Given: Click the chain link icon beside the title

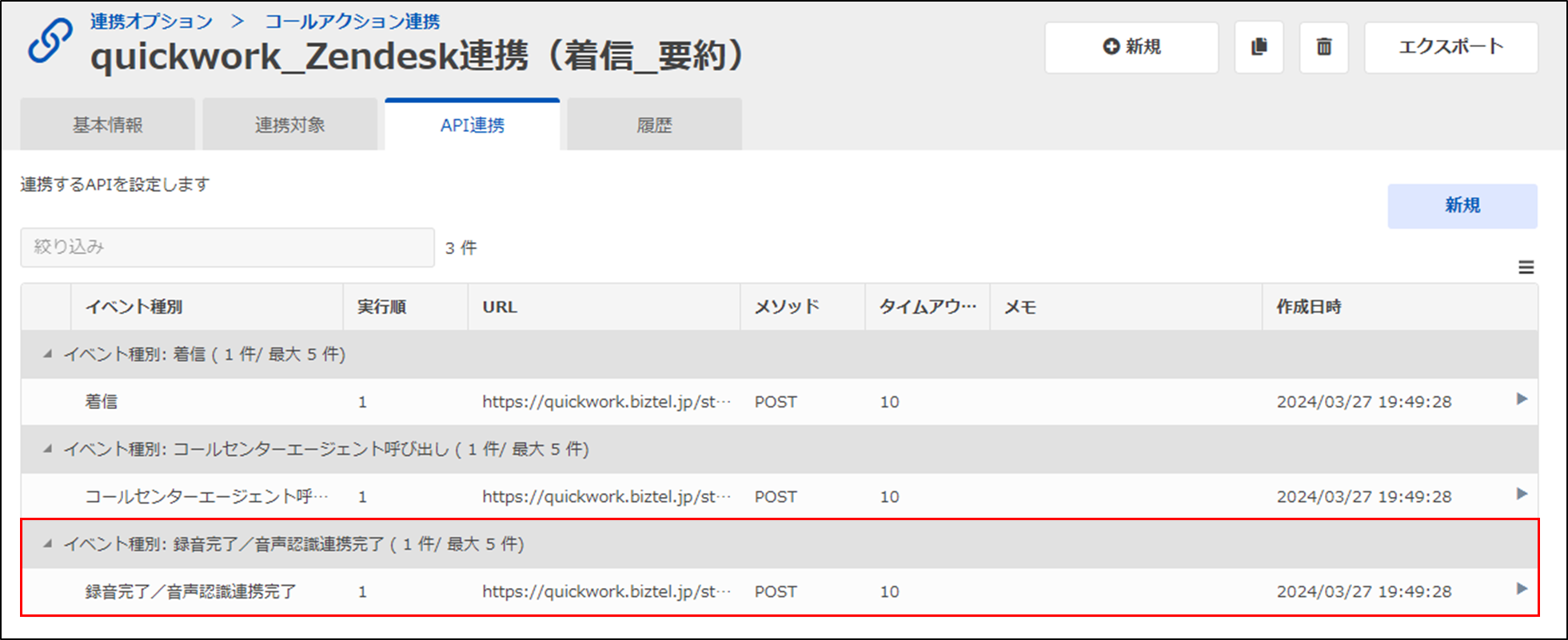Looking at the screenshot, I should (x=50, y=42).
